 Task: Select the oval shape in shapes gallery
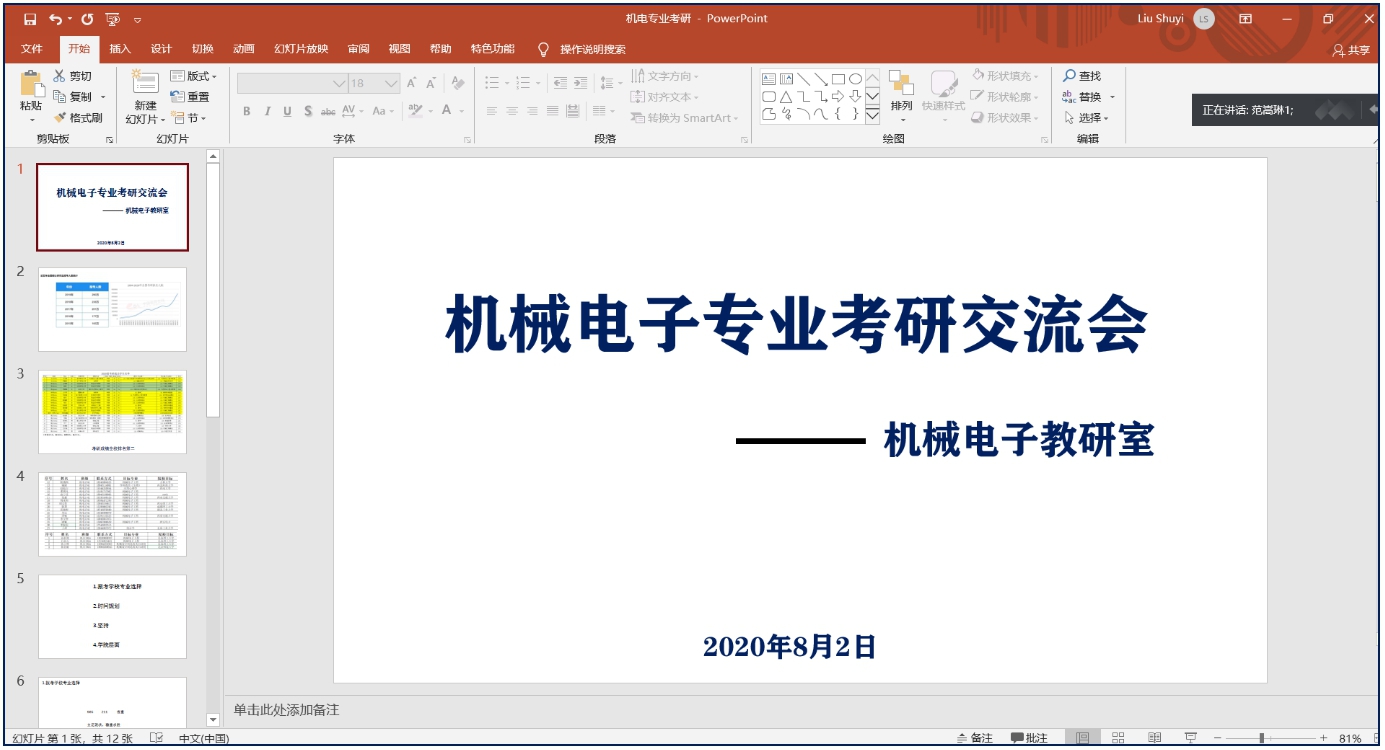(855, 79)
